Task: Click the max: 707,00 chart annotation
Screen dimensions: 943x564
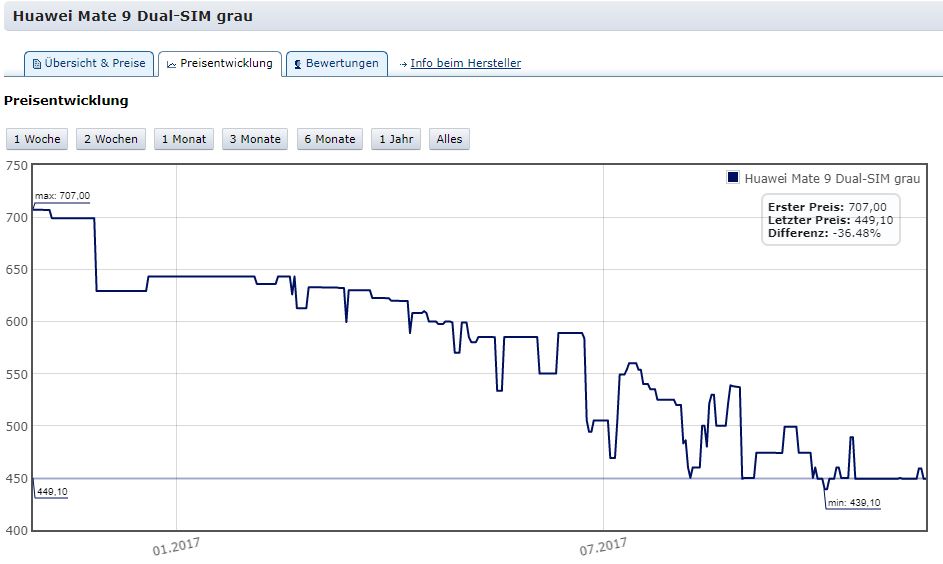Action: tap(63, 196)
